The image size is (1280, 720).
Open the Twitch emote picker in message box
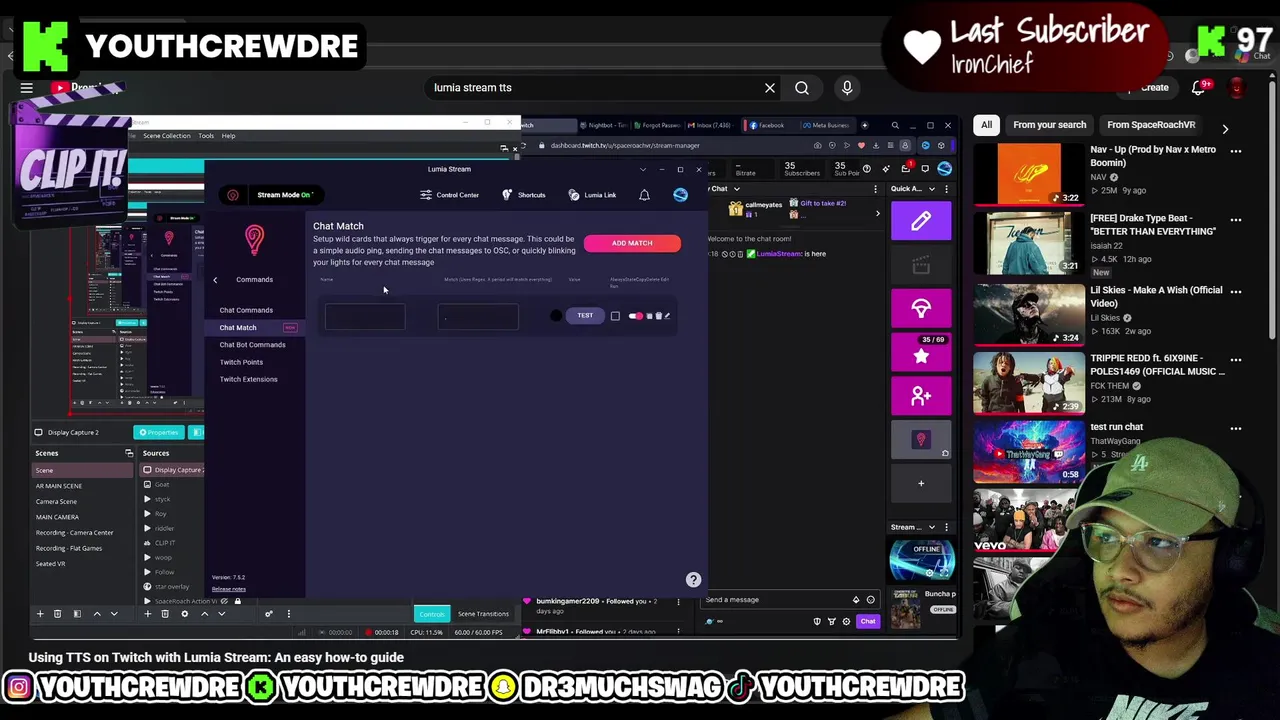tap(870, 600)
